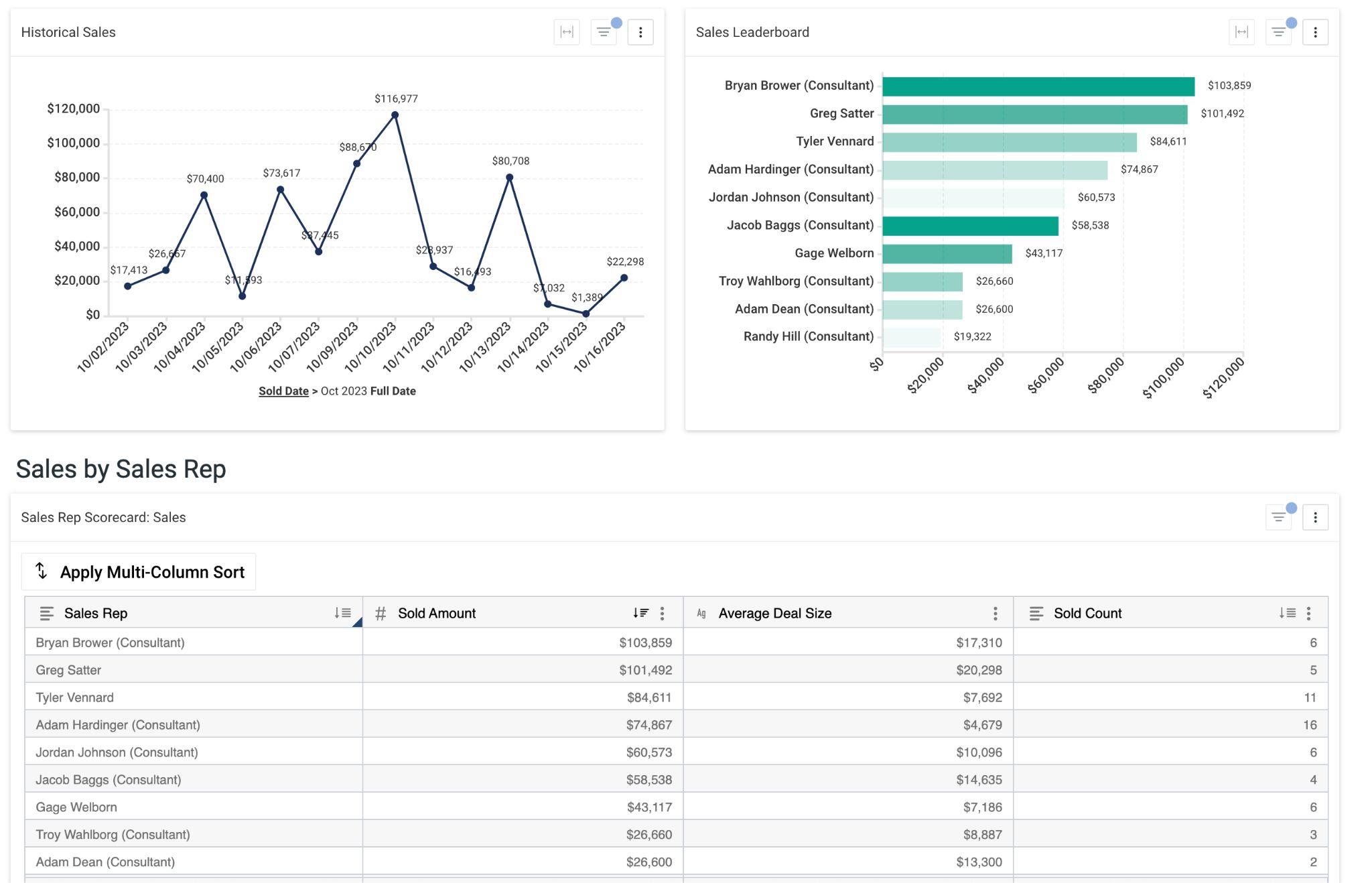Click the Sold Date drill-up link
This screenshot has height=883, width=1372.
pos(283,391)
